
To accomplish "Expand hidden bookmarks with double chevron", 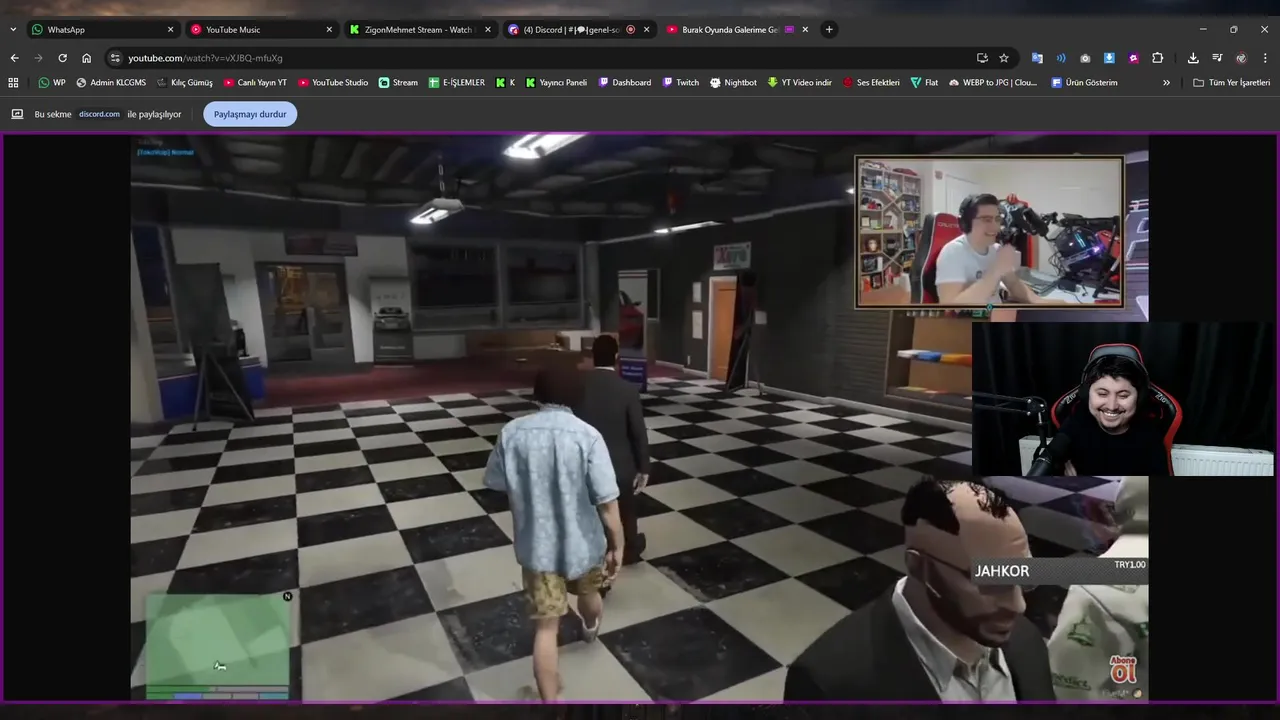I will (x=1166, y=82).
